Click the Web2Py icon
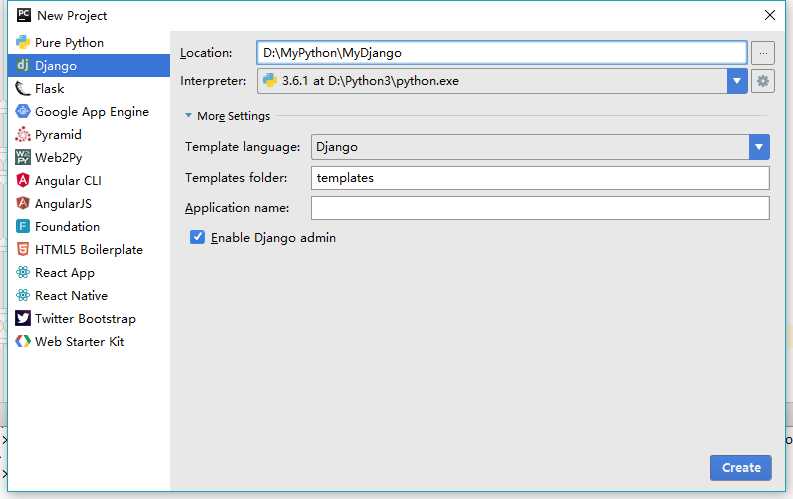 pos(23,157)
